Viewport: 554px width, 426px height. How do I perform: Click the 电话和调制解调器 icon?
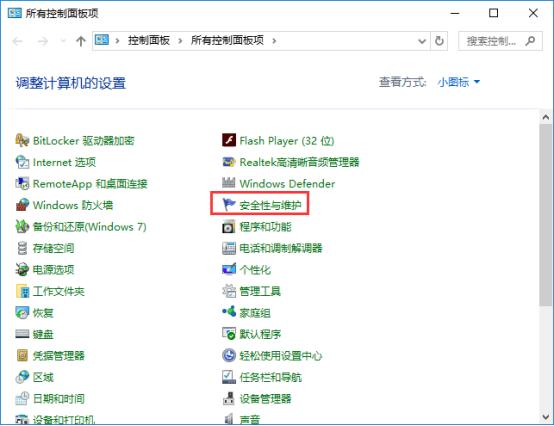tap(229, 248)
